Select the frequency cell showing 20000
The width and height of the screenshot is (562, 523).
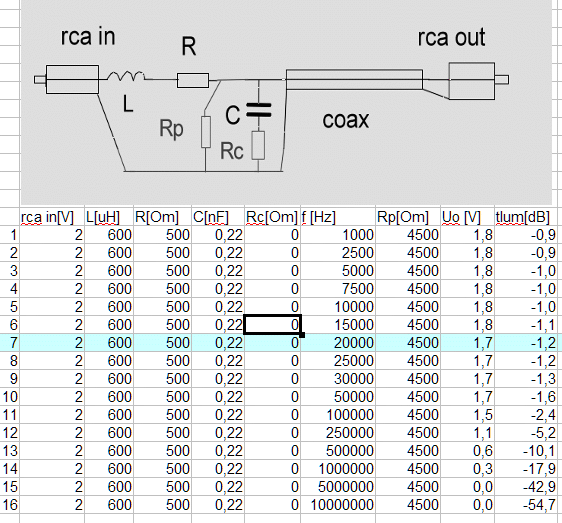click(x=338, y=343)
